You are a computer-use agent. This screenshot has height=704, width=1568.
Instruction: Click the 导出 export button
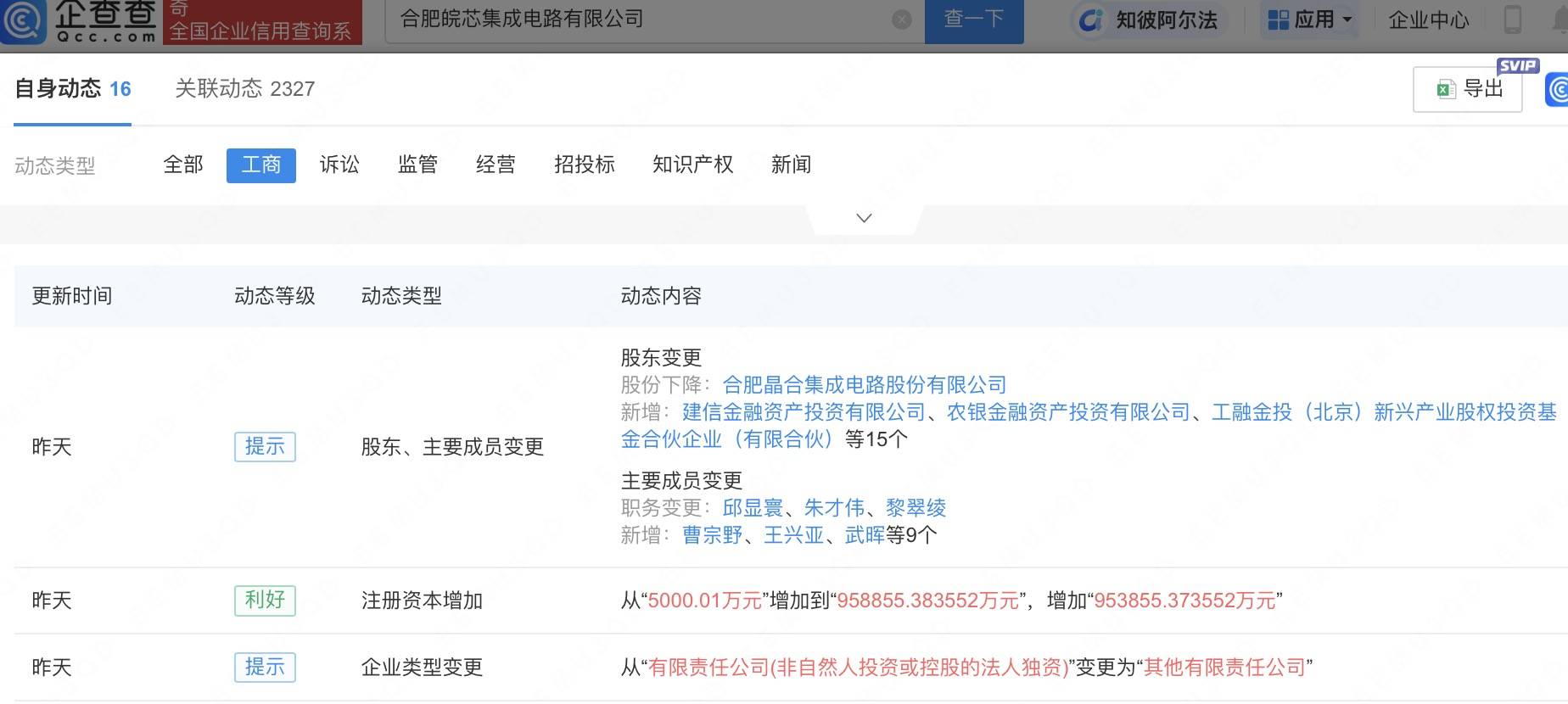tap(1468, 89)
